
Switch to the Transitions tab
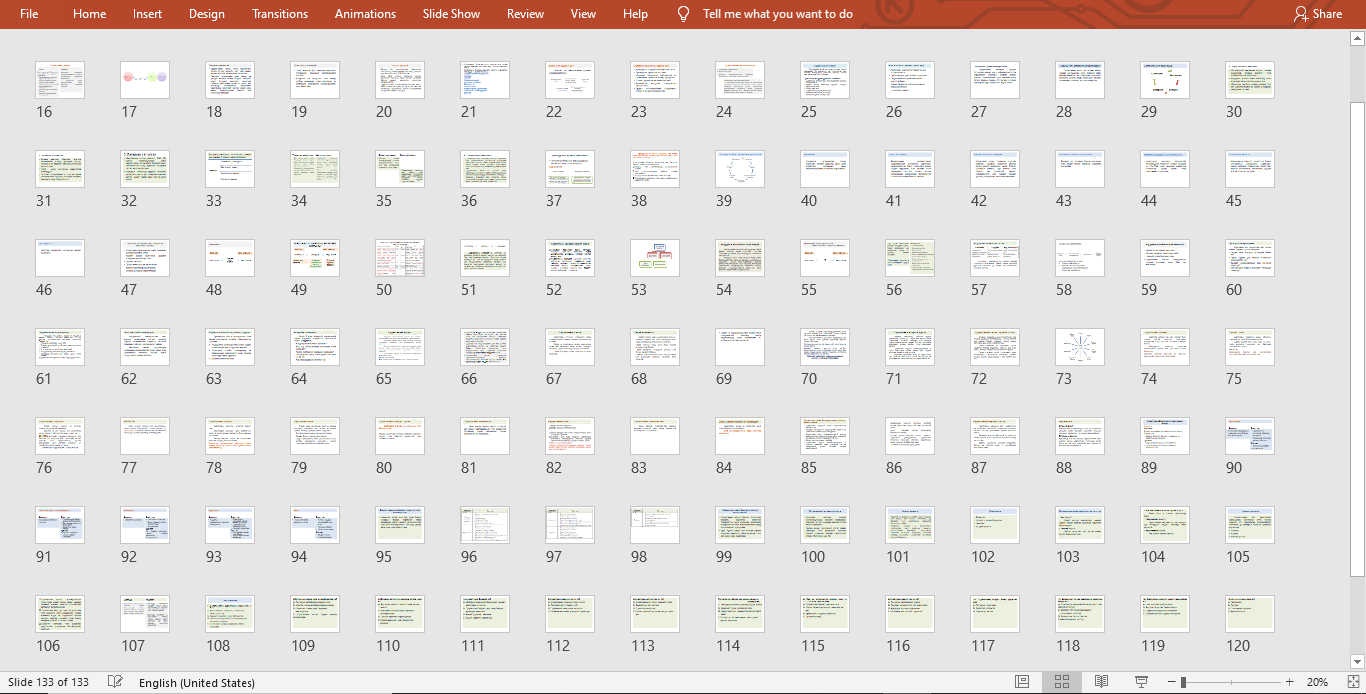[x=280, y=14]
